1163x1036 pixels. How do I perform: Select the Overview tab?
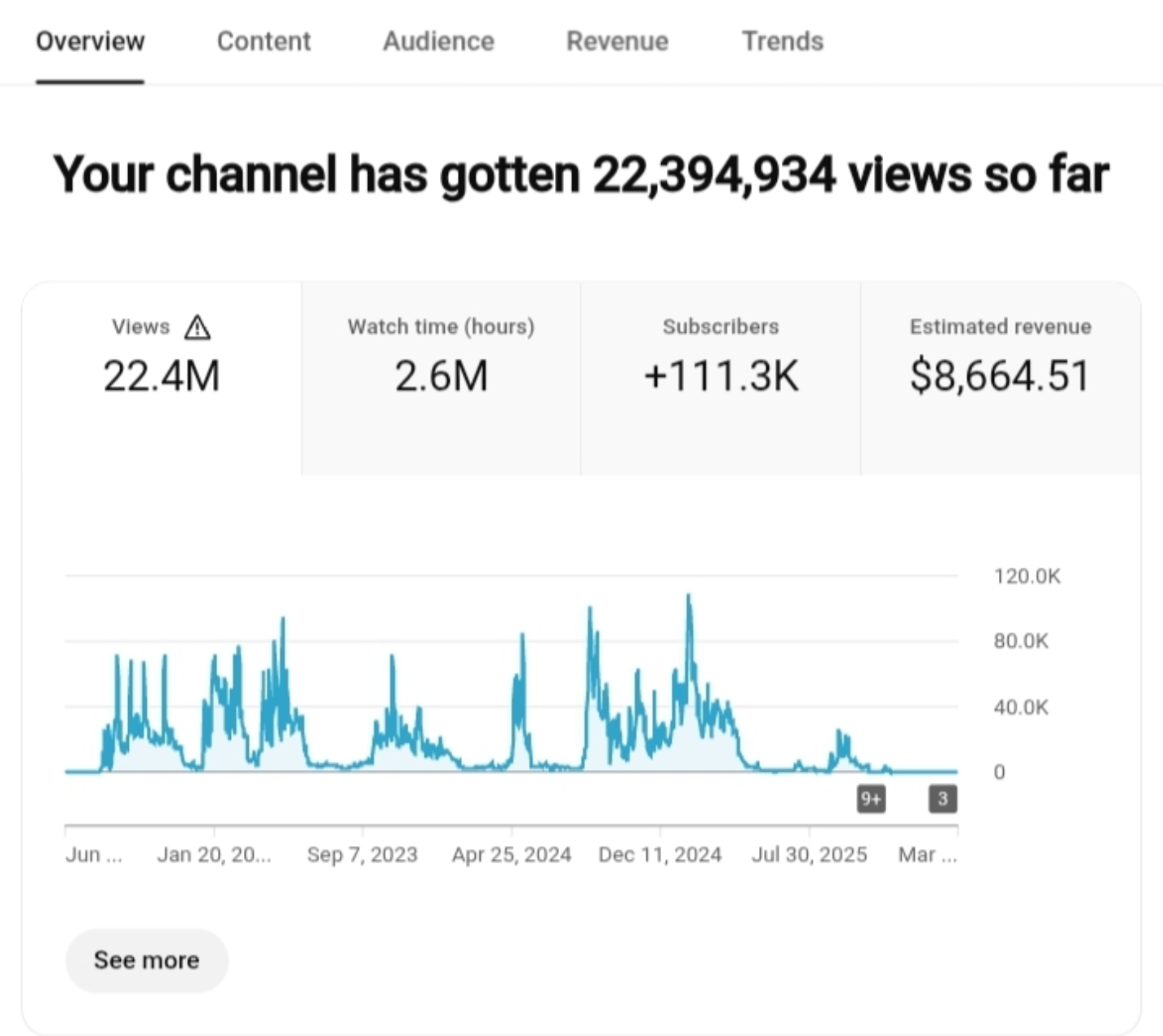pyautogui.click(x=90, y=42)
